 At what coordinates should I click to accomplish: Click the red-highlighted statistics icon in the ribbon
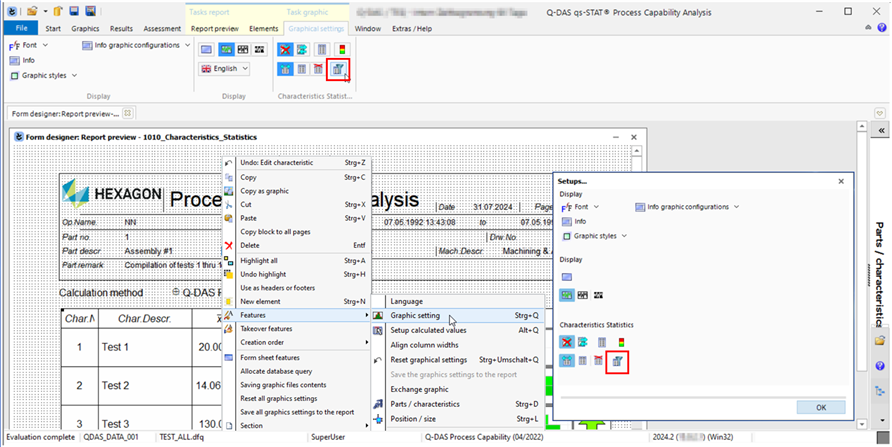coord(338,69)
